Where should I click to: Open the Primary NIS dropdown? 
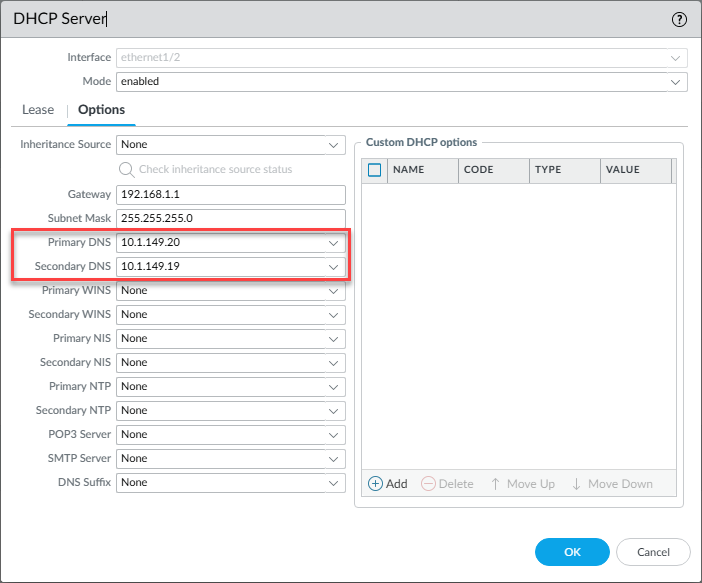click(333, 339)
